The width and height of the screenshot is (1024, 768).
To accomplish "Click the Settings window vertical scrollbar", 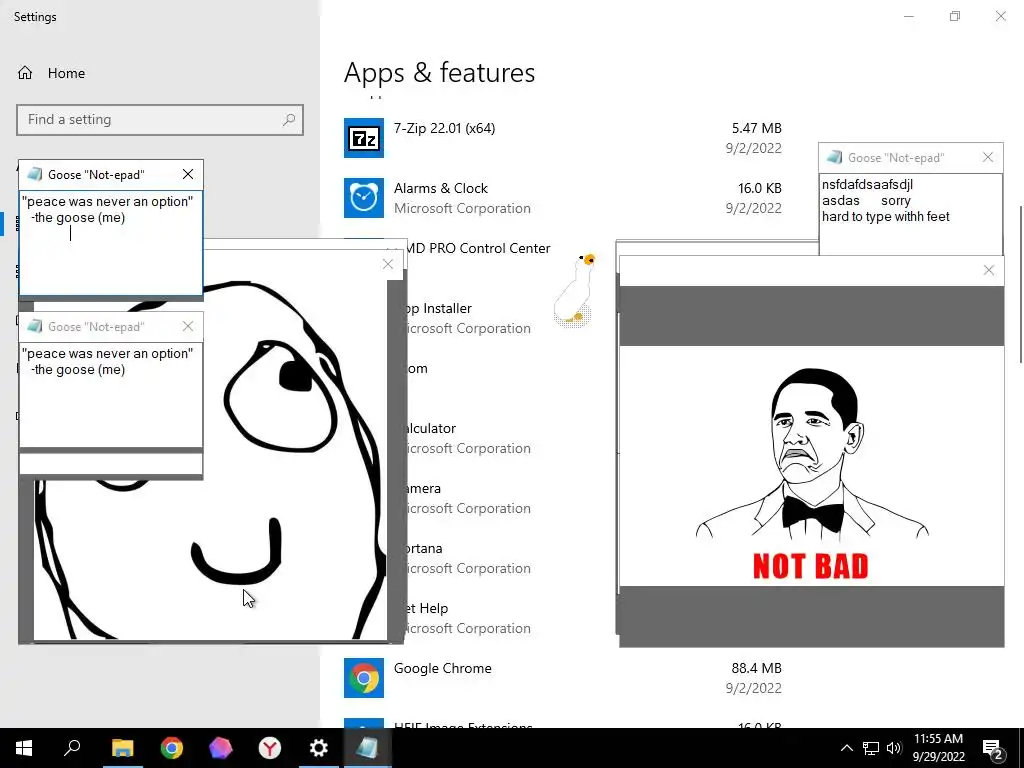I will click(x=1020, y=285).
